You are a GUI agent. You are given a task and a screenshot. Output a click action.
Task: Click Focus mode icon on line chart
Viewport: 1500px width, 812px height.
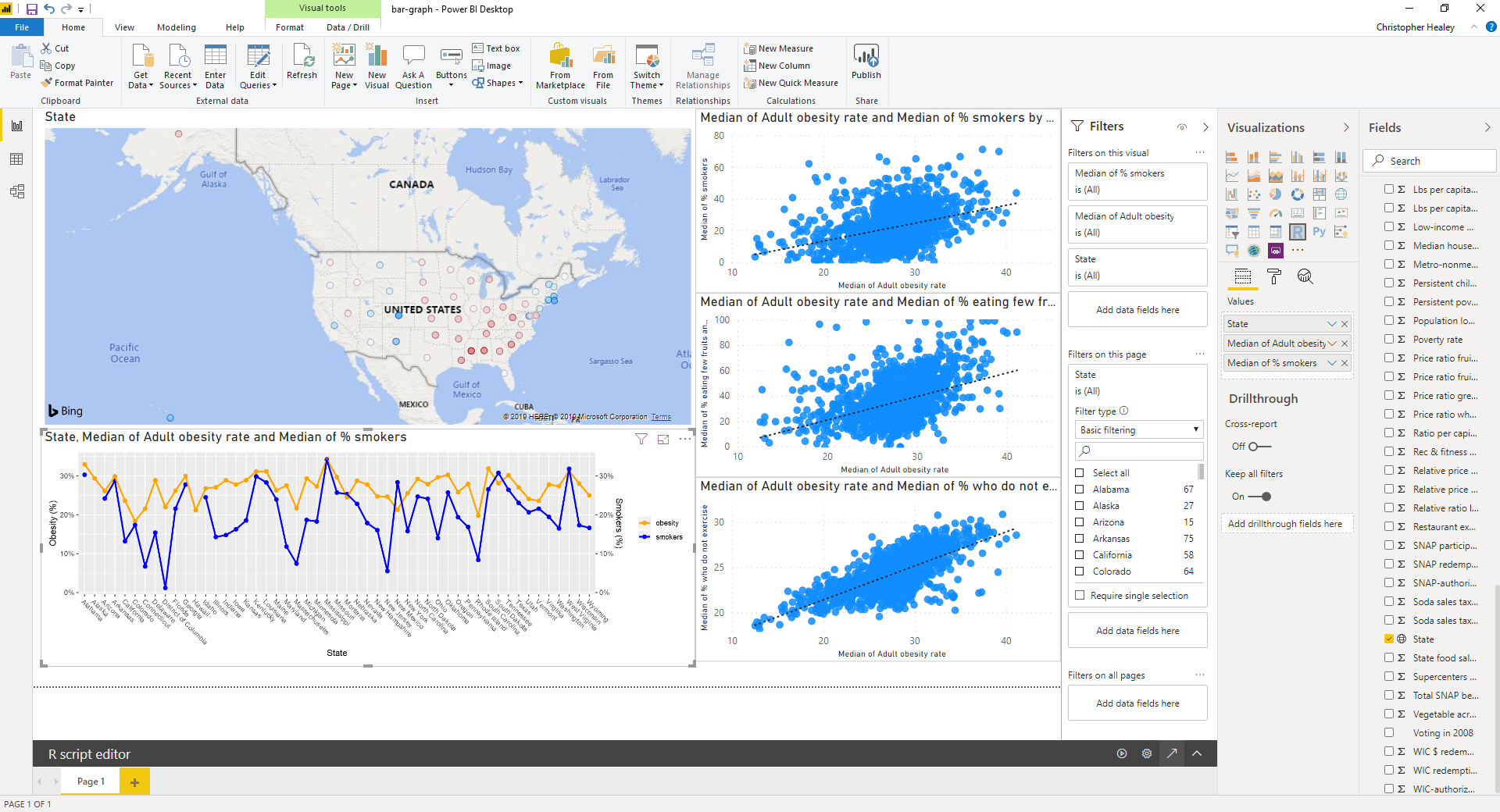pyautogui.click(x=663, y=439)
